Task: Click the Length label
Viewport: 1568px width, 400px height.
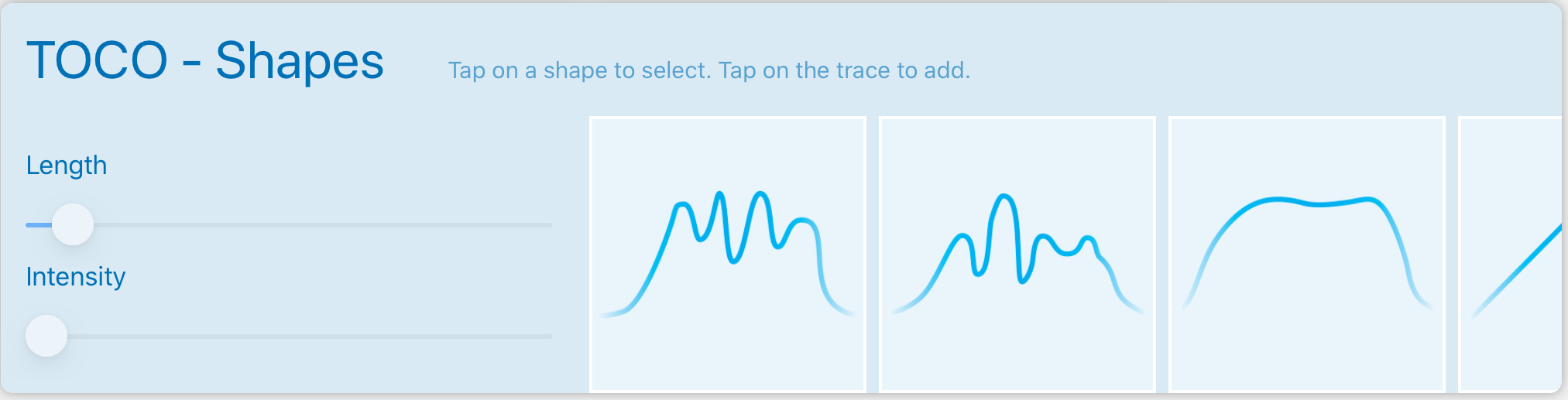Action: click(x=67, y=166)
